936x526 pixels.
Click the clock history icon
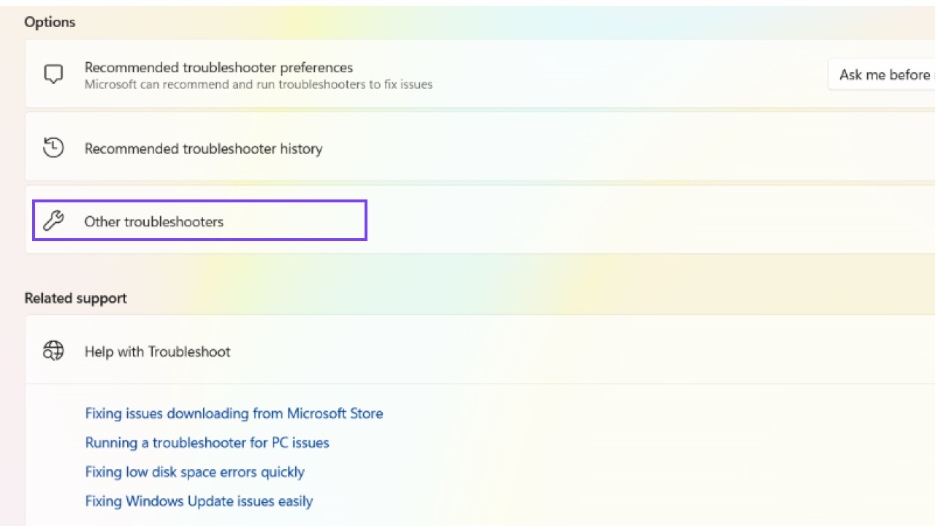[x=53, y=148]
